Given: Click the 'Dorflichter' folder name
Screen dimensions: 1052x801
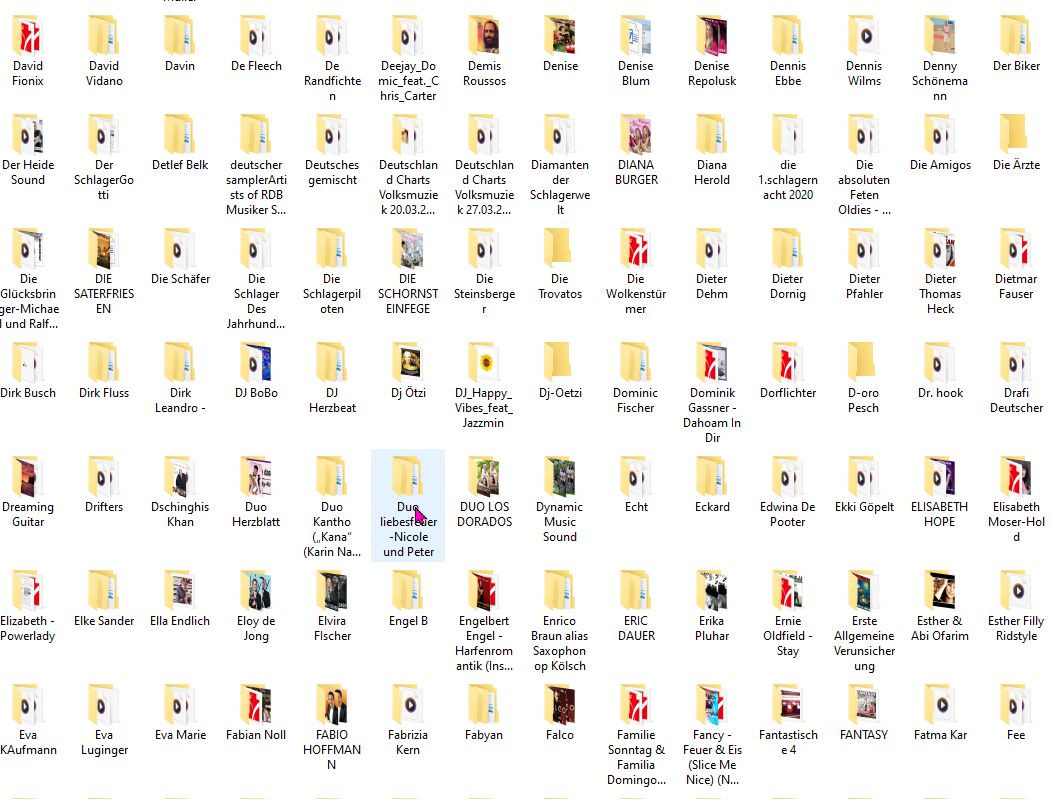Looking at the screenshot, I should [788, 392].
